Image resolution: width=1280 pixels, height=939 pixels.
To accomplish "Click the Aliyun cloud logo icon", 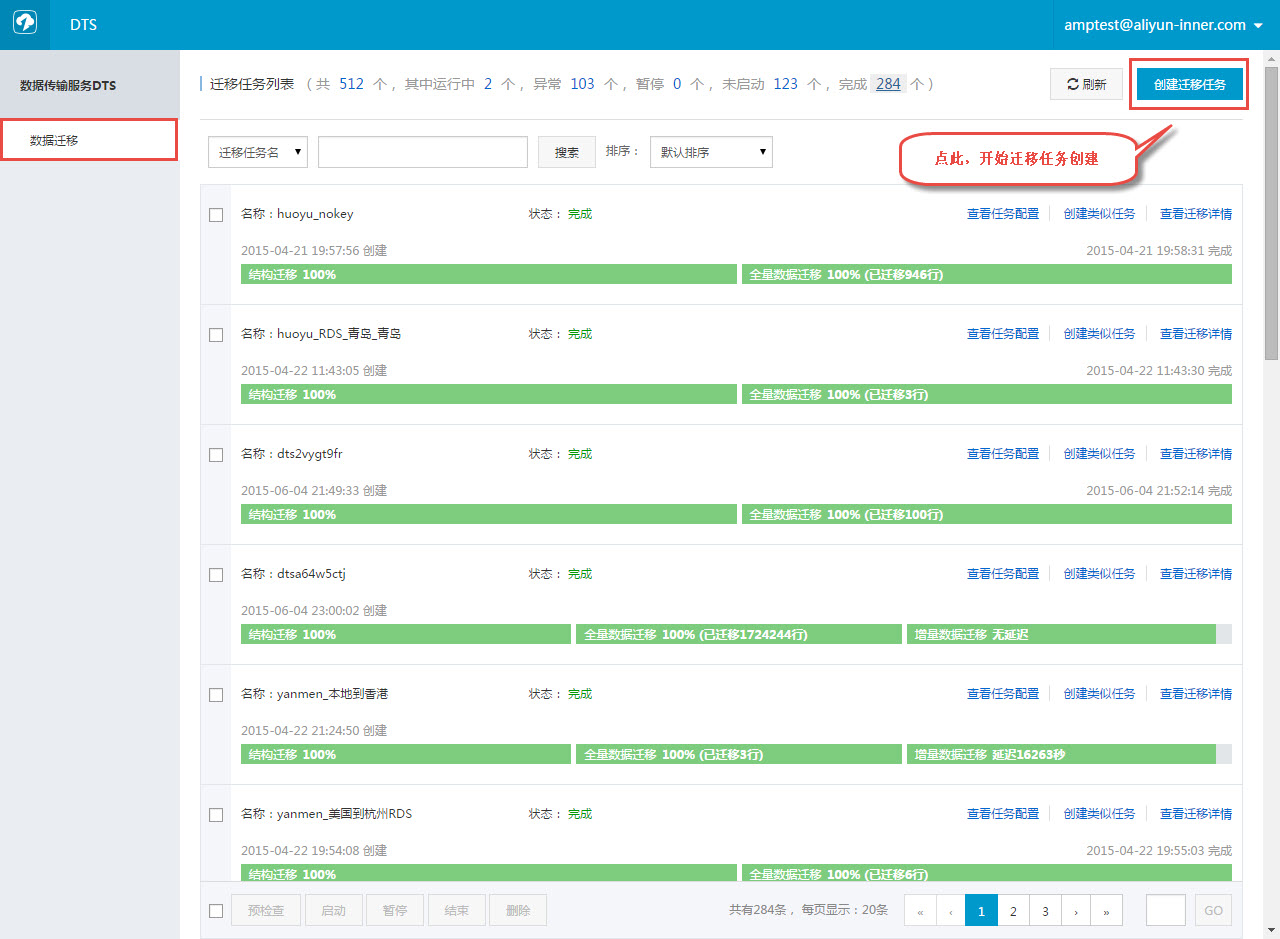I will pyautogui.click(x=24, y=24).
